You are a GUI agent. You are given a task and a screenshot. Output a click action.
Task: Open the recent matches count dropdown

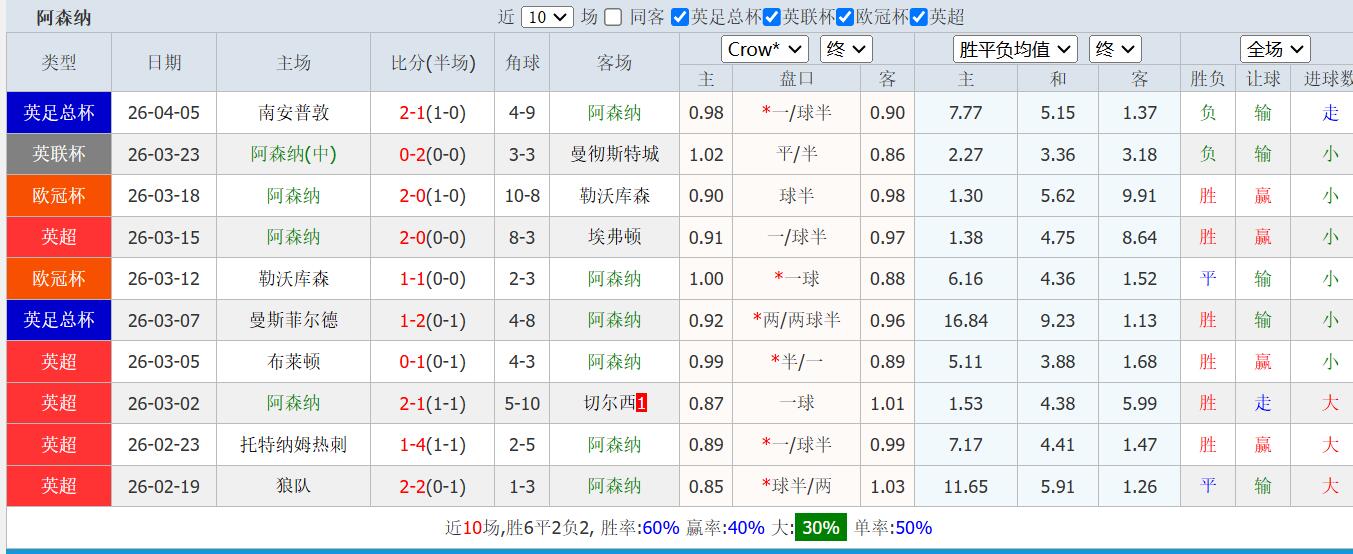(x=547, y=17)
